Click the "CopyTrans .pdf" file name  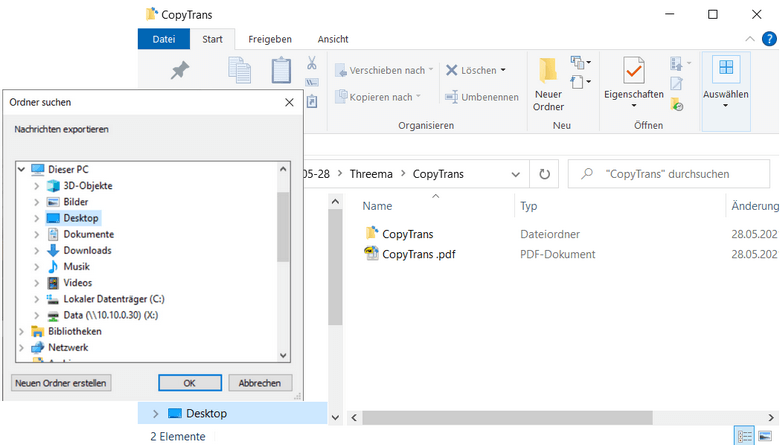[x=419, y=254]
